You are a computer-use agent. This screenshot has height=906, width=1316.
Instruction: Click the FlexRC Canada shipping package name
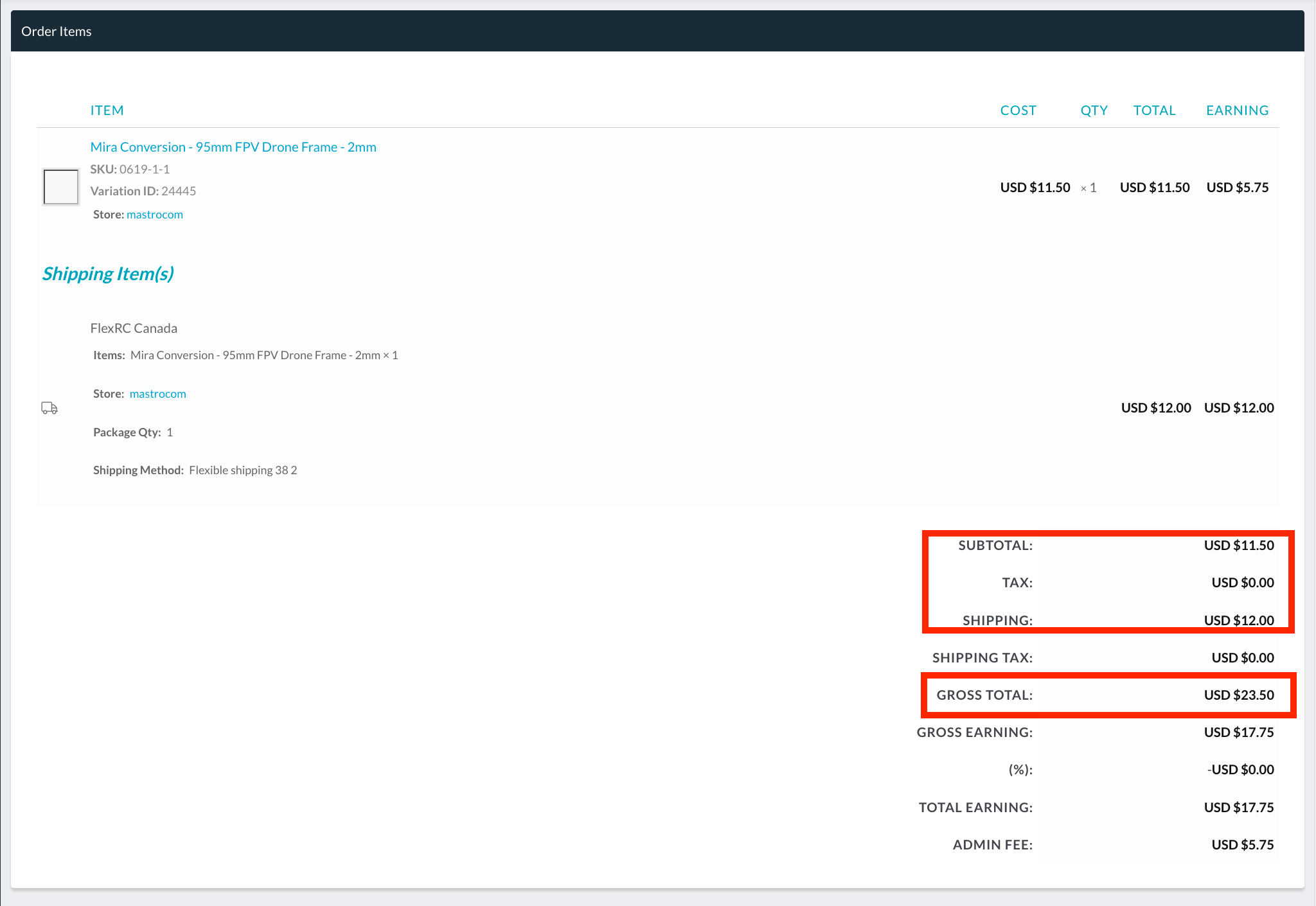(x=134, y=328)
